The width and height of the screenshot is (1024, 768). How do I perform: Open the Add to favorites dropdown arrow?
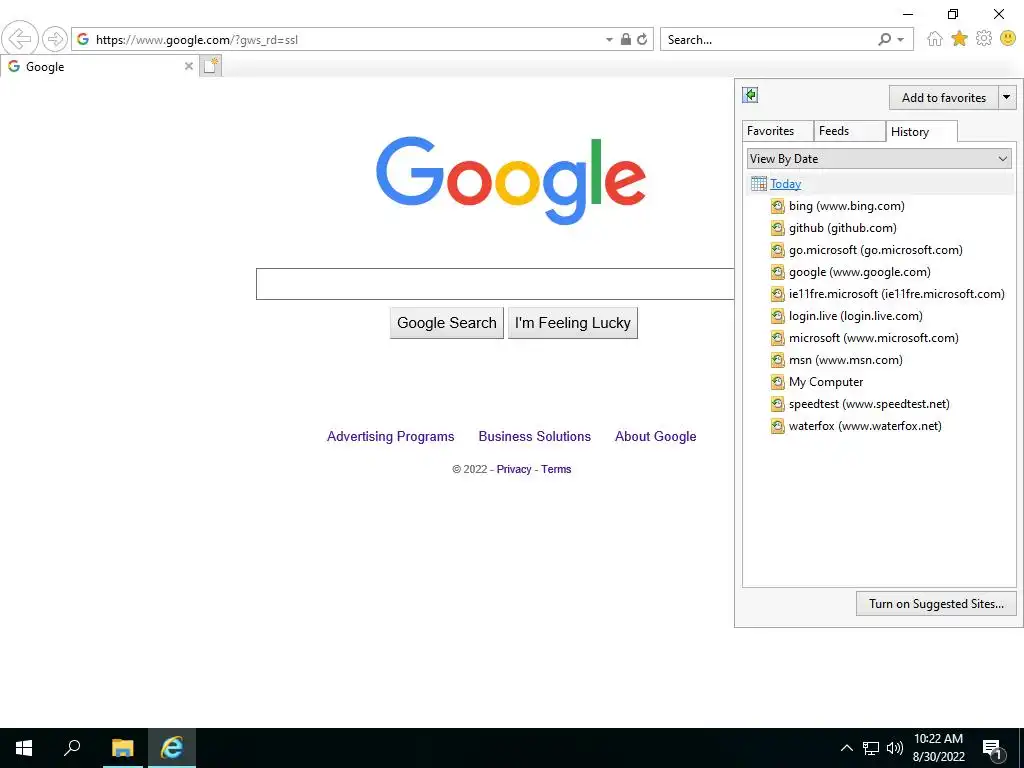point(1007,98)
